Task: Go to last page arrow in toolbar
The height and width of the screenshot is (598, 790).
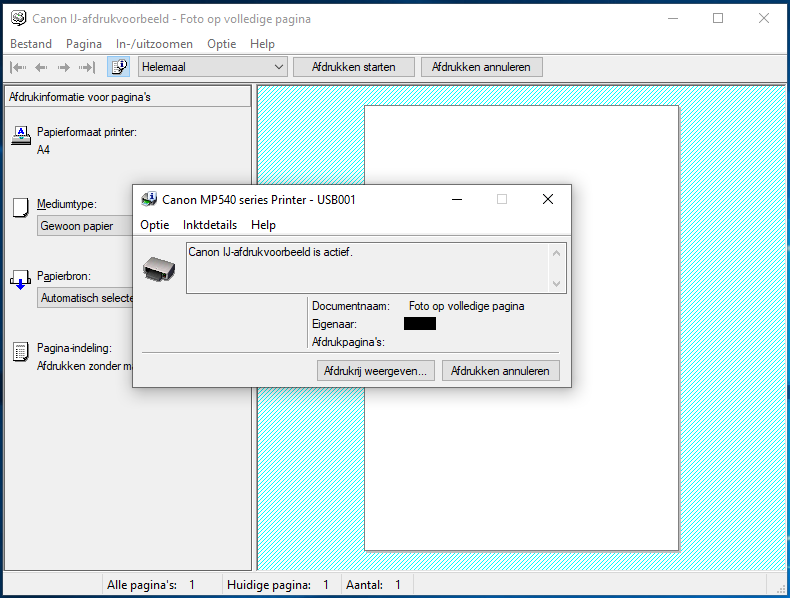Action: (x=87, y=67)
